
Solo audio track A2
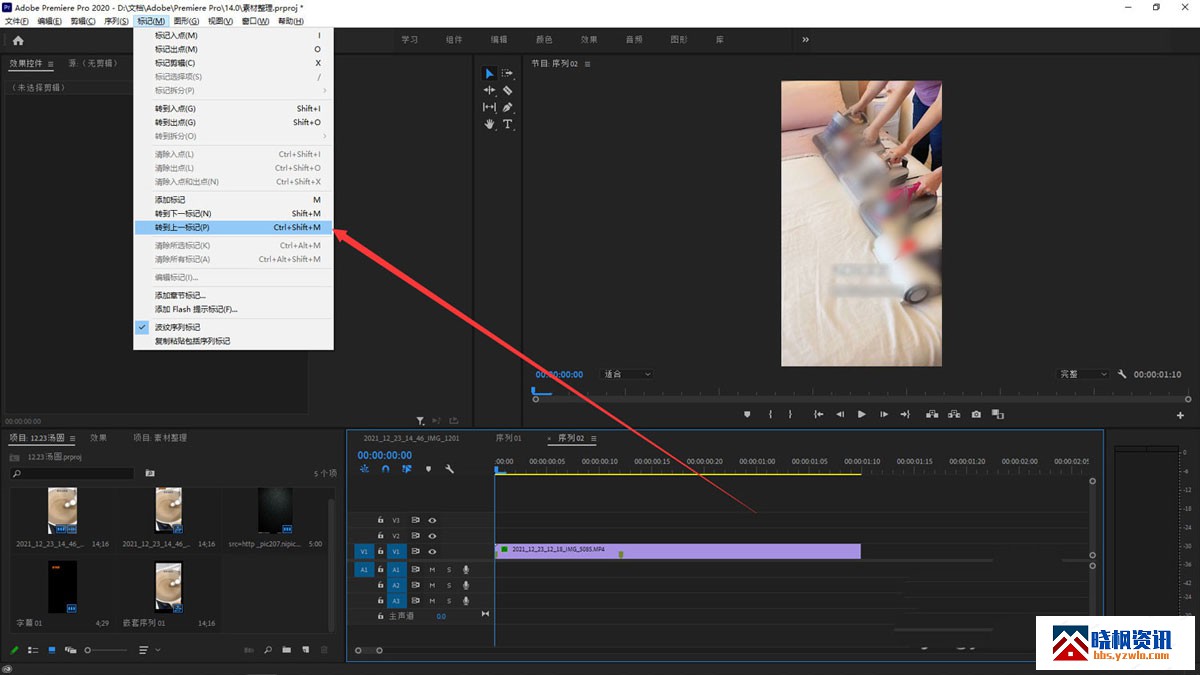[449, 585]
